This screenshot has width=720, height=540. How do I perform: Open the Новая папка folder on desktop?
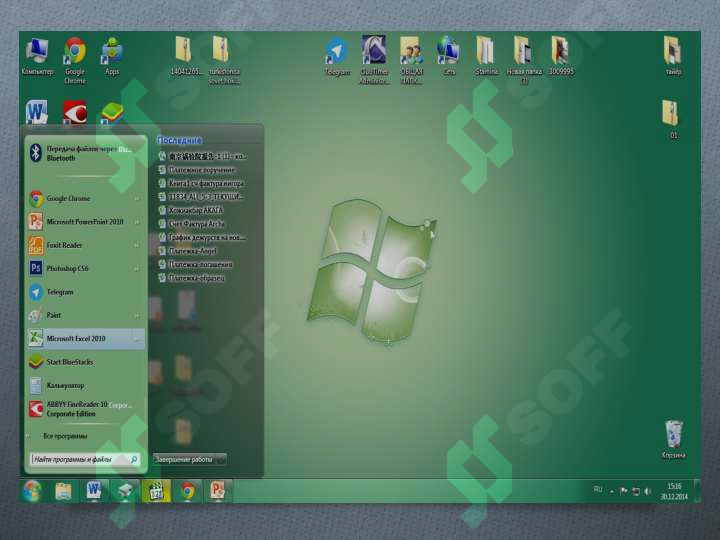click(524, 60)
